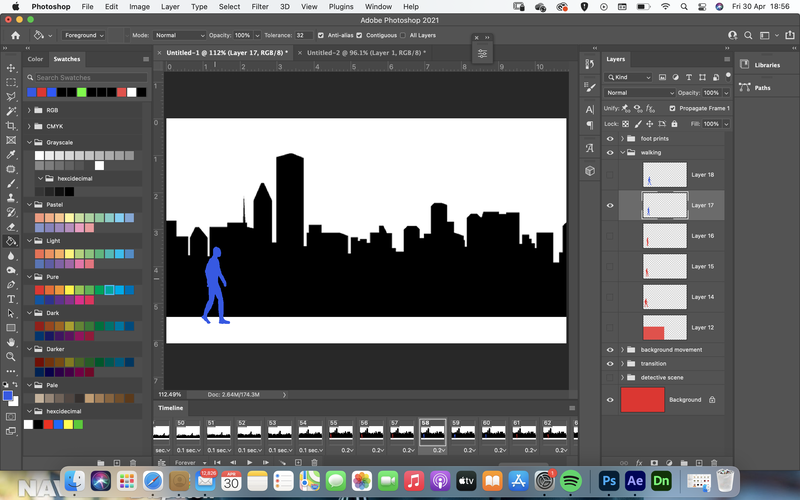Hide Layer 17 with its eye icon
This screenshot has height=500, width=800.
coord(610,205)
